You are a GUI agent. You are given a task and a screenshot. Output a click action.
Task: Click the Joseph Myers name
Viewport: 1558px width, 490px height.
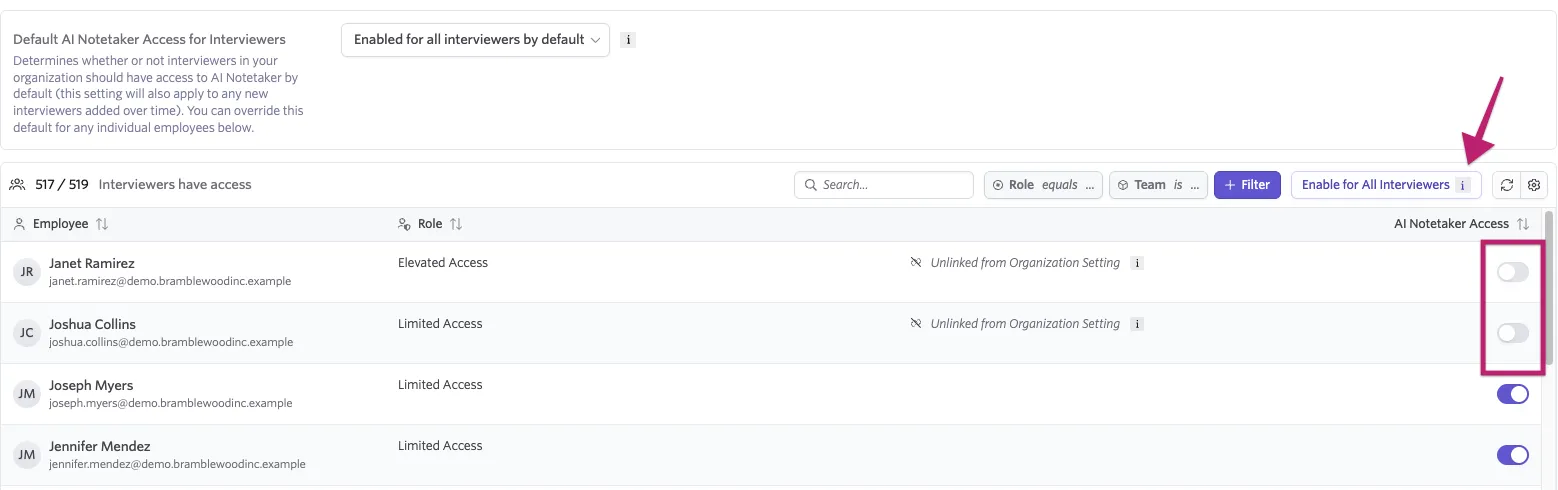point(91,385)
